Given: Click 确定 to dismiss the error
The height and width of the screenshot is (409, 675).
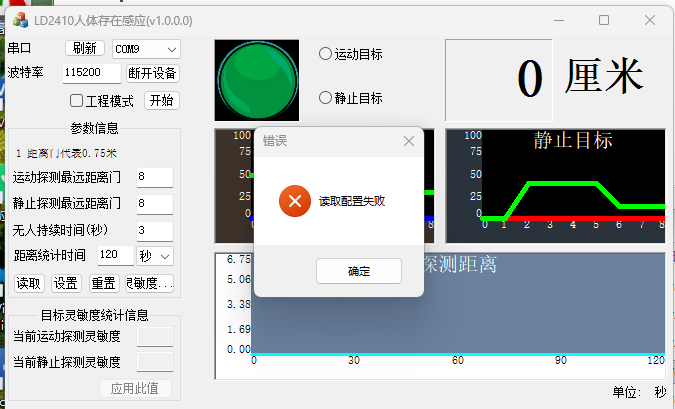Looking at the screenshot, I should (358, 271).
